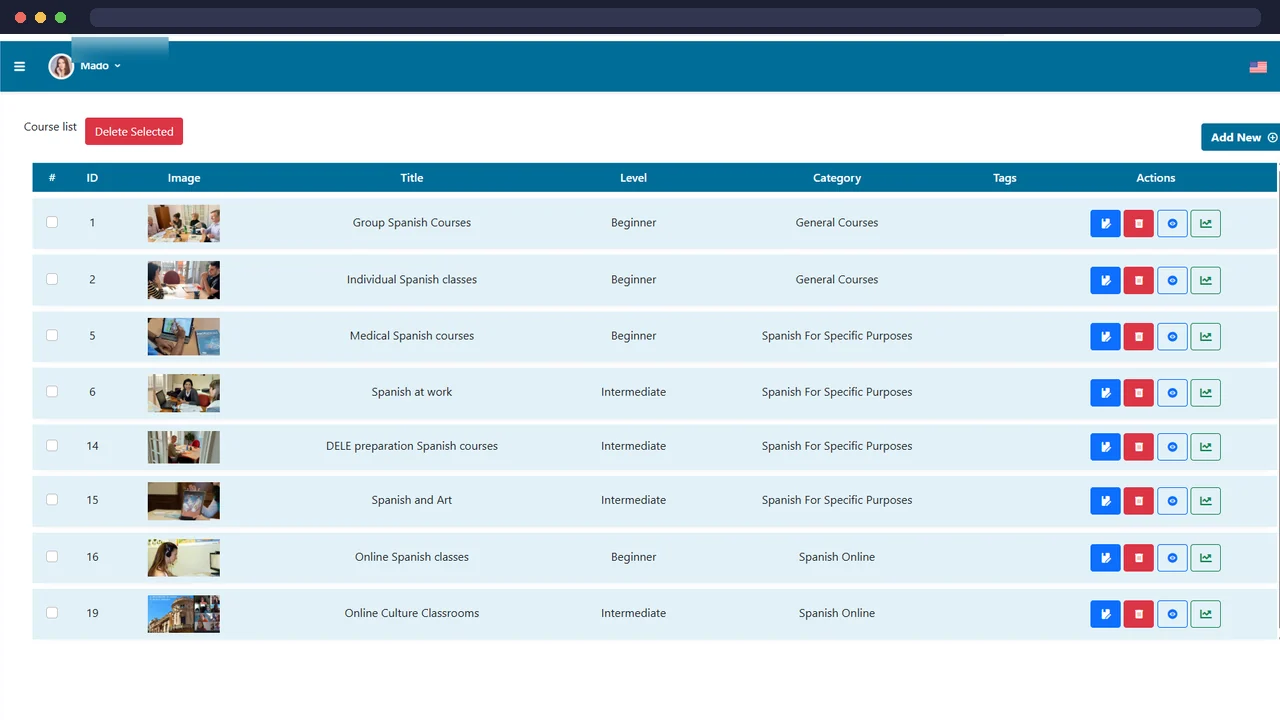This screenshot has height=720, width=1280.
Task: Check the box for Medical Spanish courses
Action: click(x=52, y=335)
